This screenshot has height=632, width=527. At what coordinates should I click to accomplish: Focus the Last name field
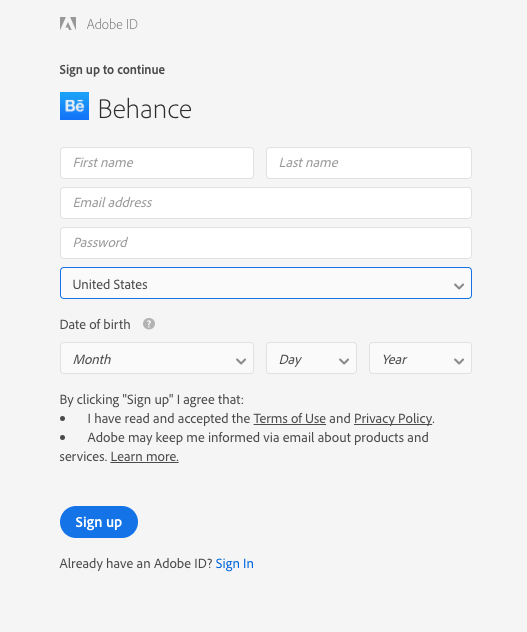pos(369,163)
